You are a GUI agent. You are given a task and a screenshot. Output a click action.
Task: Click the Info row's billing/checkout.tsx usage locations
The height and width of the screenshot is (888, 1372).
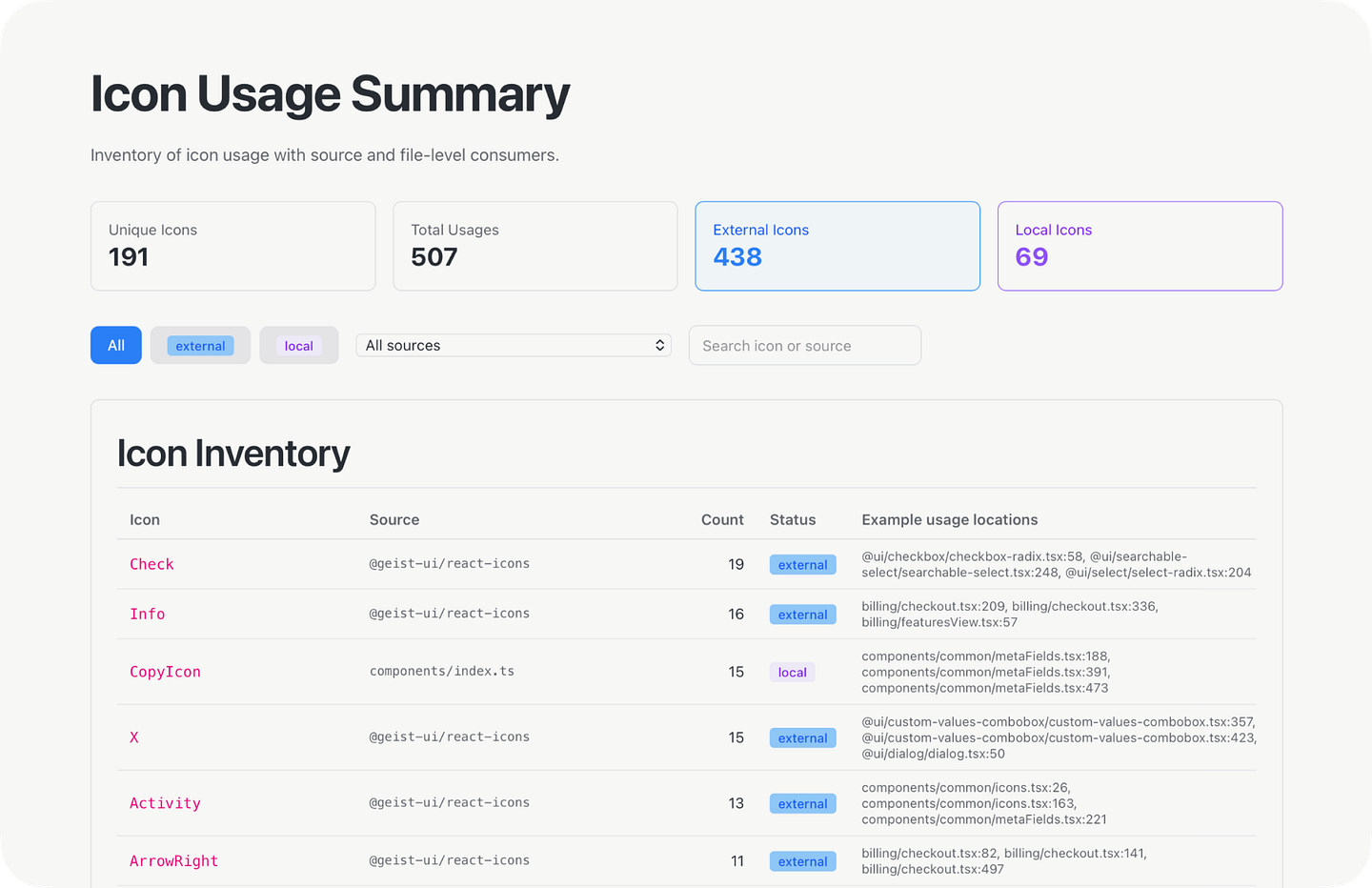[1010, 614]
